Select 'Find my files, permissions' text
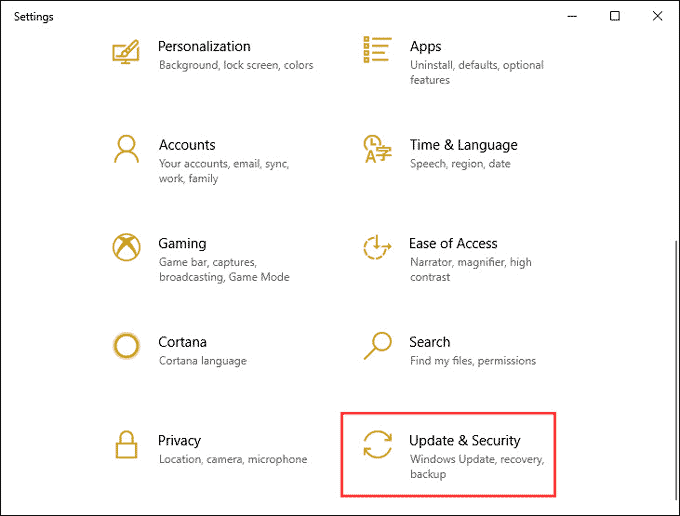680x516 pixels. (x=473, y=361)
